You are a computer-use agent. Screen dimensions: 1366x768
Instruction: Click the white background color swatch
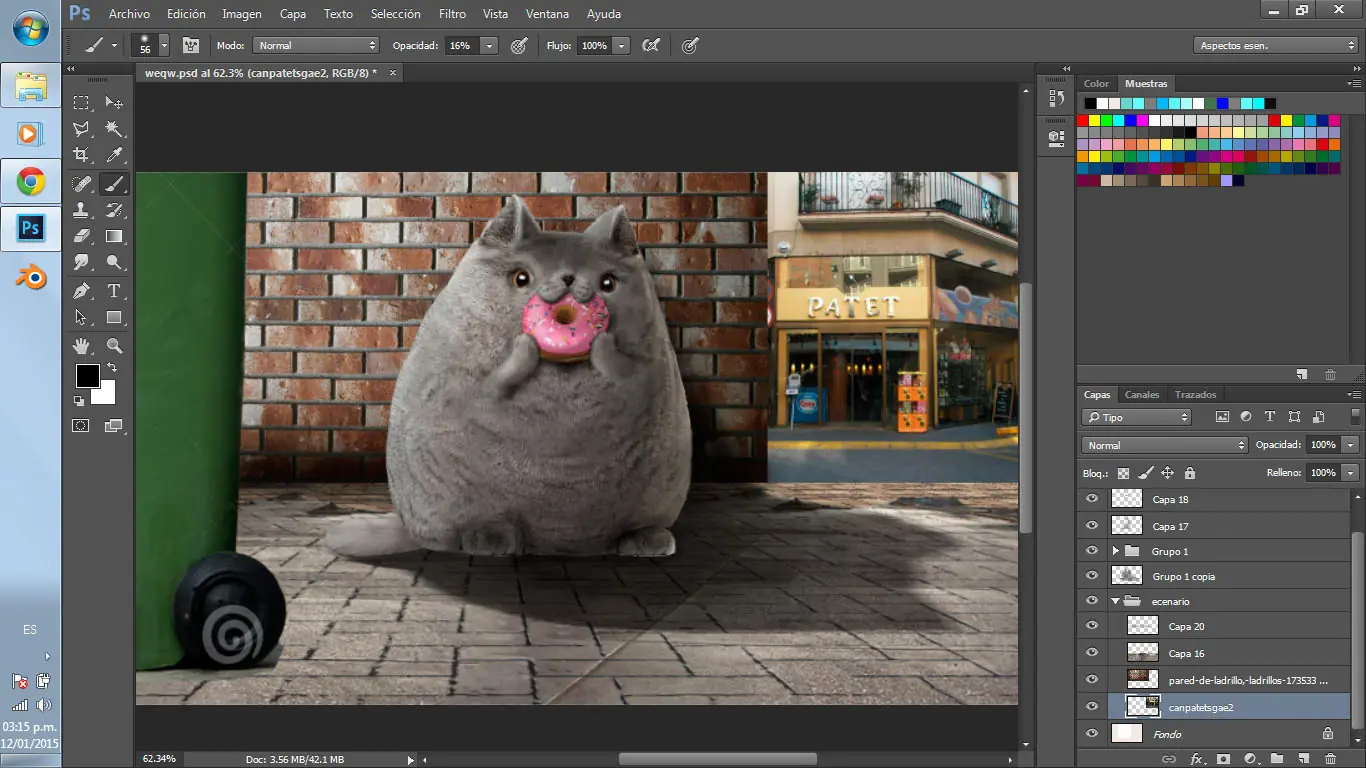[x=105, y=394]
